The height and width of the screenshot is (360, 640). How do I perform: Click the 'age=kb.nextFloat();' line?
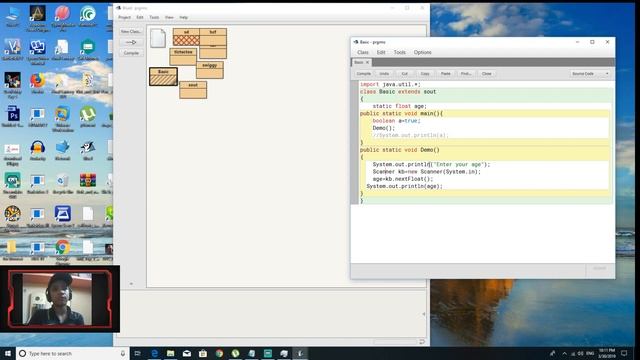(x=402, y=179)
